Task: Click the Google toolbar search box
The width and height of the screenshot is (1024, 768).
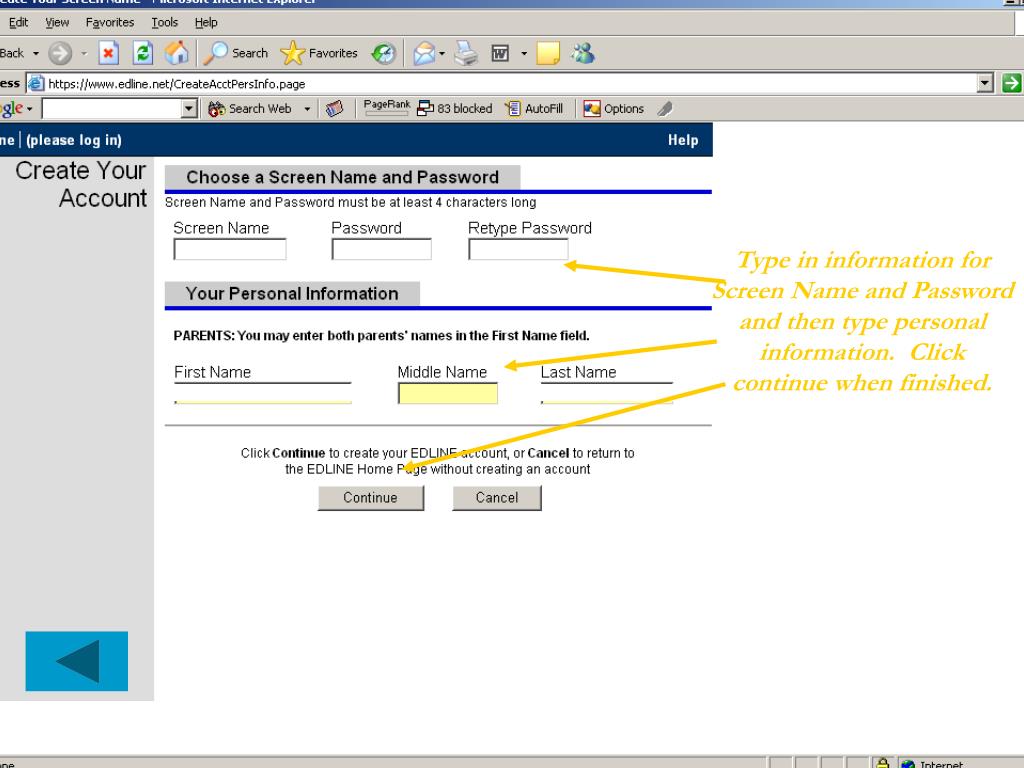Action: coord(112,108)
